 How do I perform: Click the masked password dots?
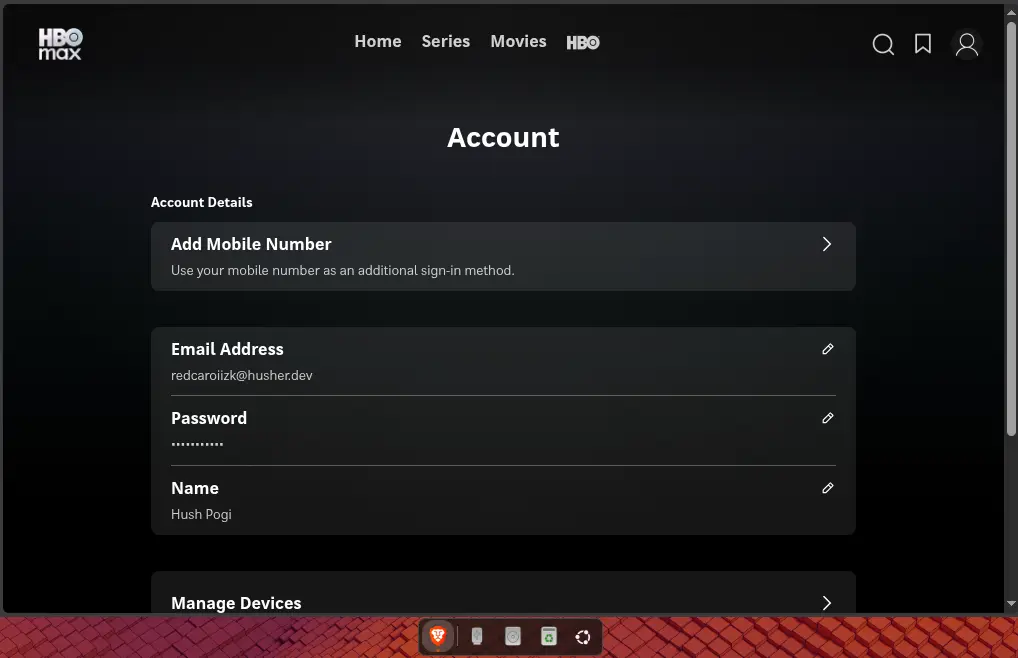coord(197,445)
